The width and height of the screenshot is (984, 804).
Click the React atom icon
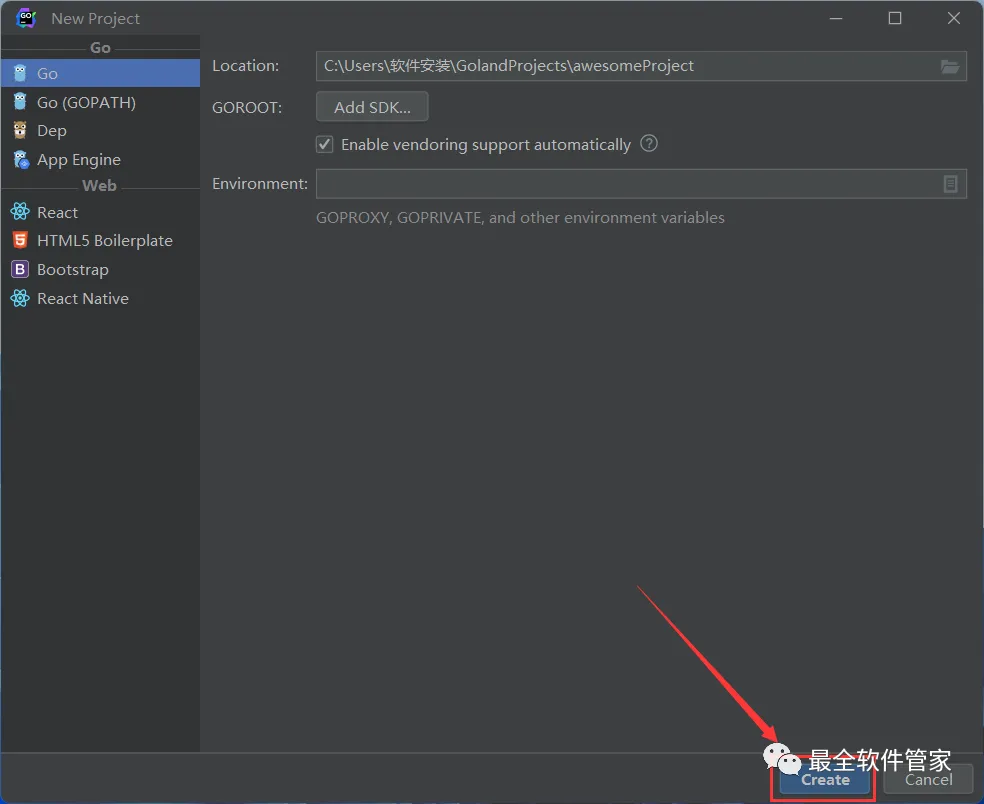point(20,212)
